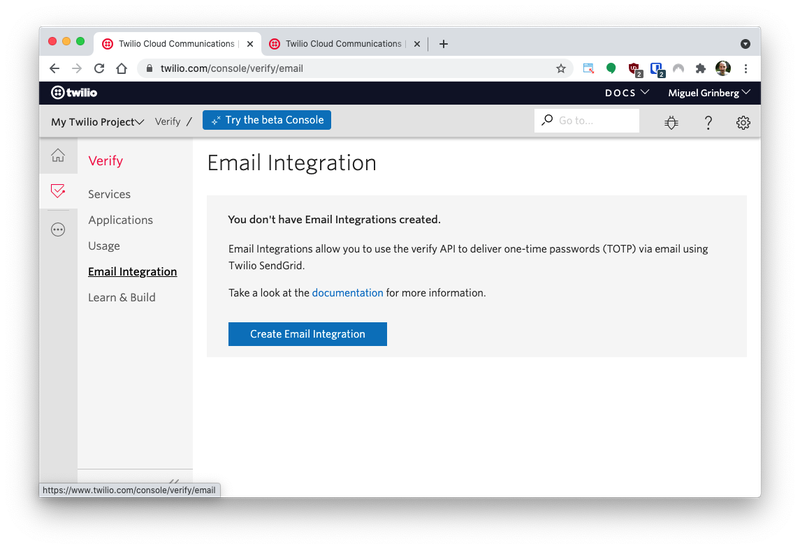
Task: Click the browser back arrow
Action: [55, 68]
